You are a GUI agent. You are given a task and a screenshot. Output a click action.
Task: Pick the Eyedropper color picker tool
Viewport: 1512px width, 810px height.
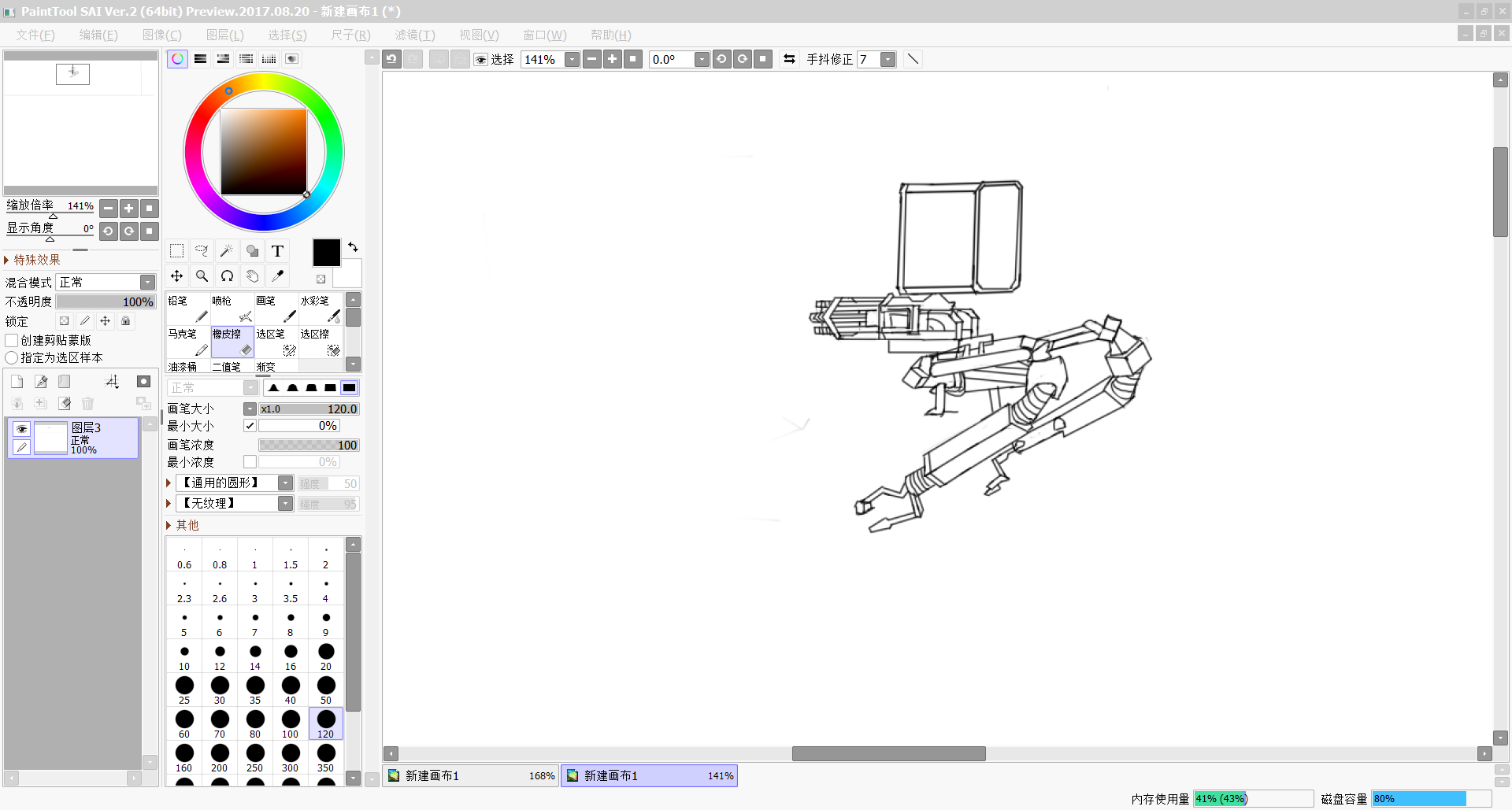point(277,276)
